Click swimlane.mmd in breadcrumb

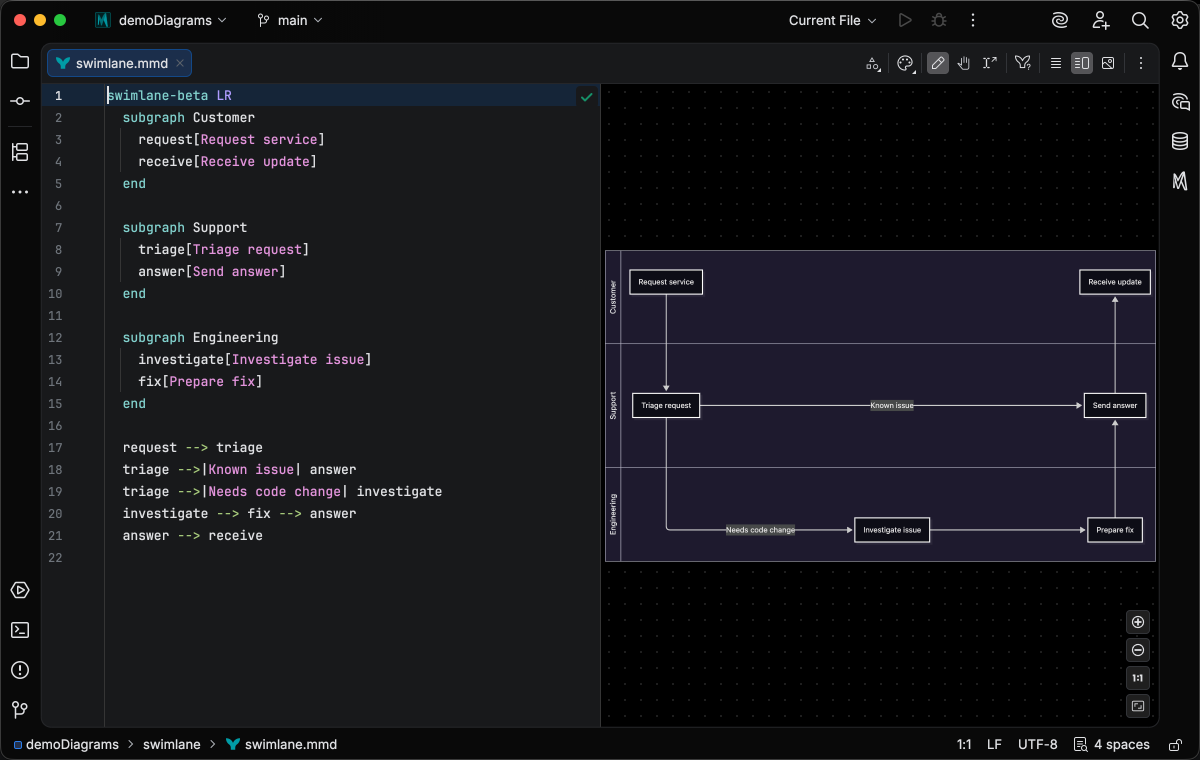281,744
